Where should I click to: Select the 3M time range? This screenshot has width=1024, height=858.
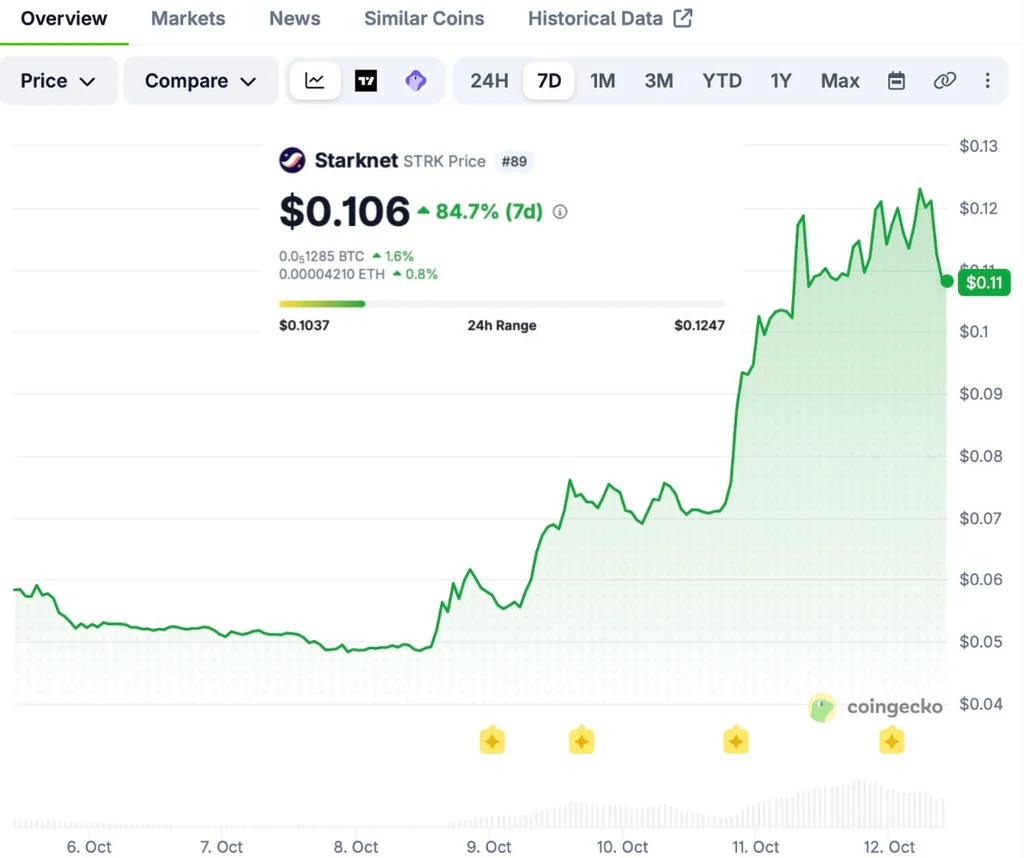coord(658,81)
